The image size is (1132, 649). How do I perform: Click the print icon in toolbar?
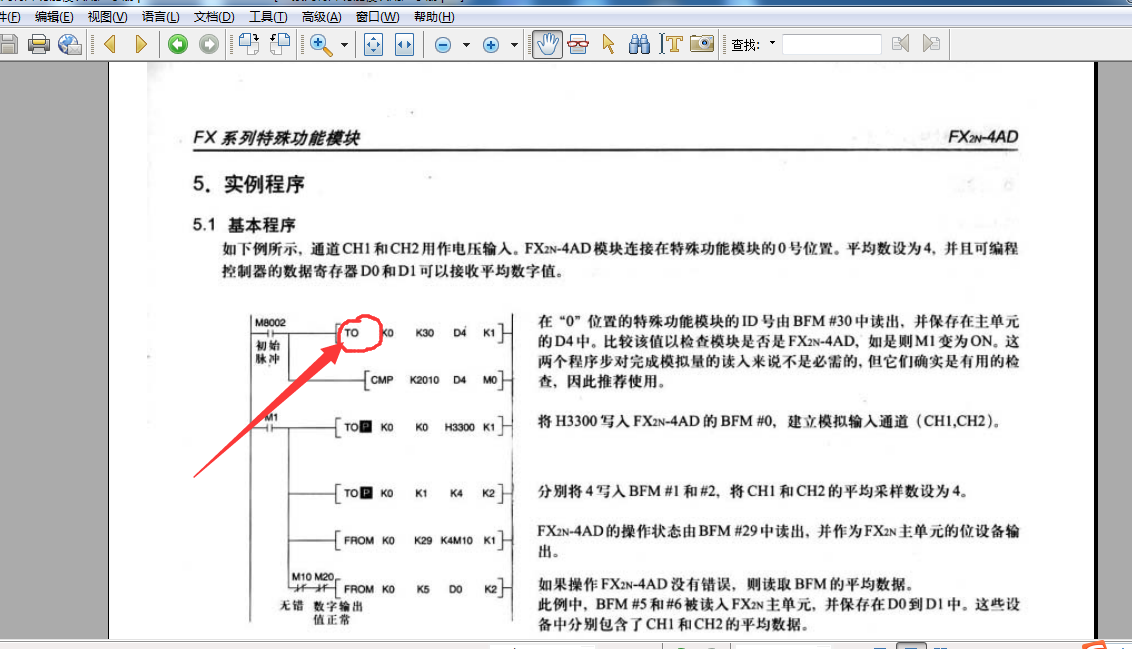coord(39,44)
